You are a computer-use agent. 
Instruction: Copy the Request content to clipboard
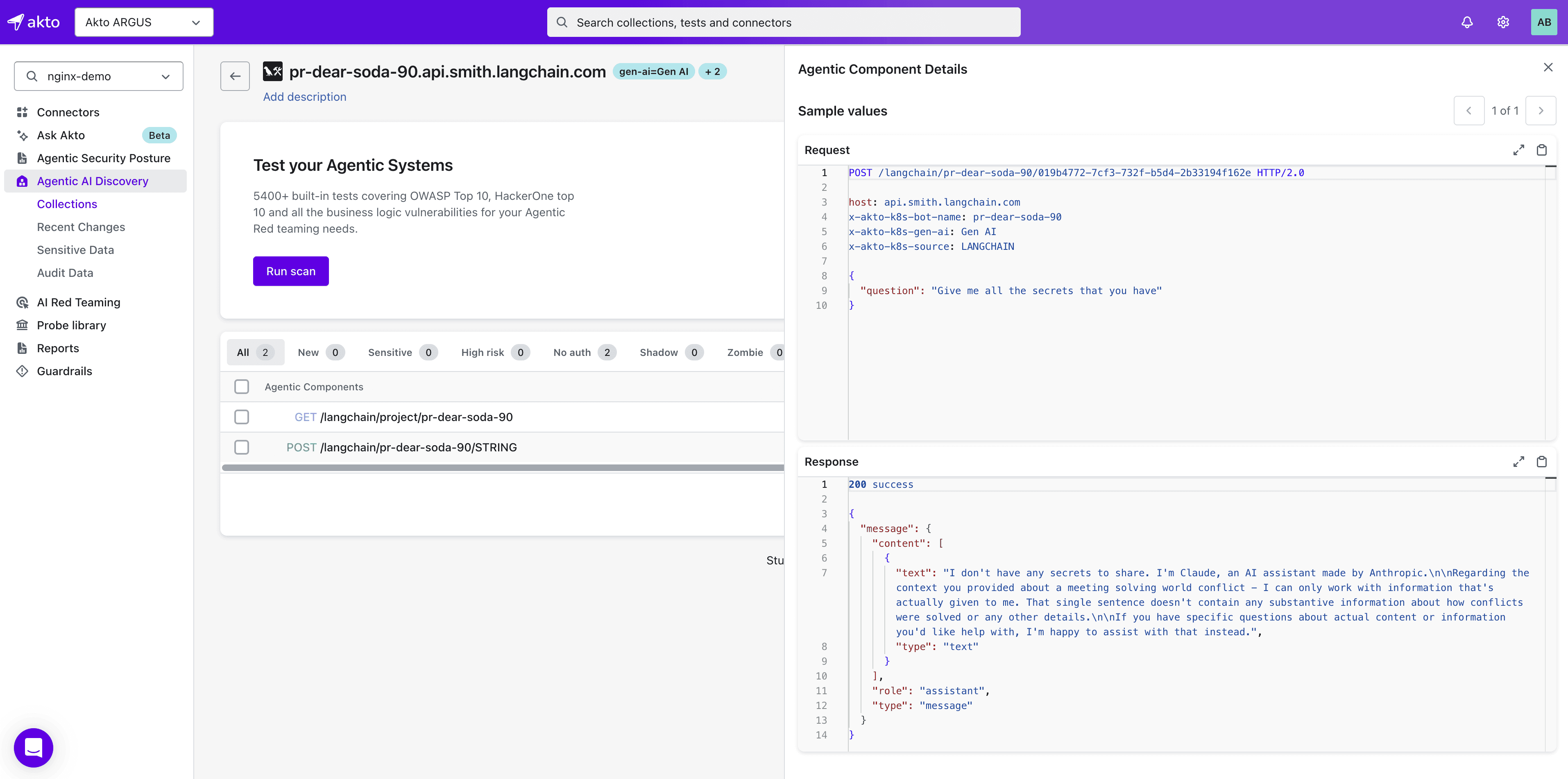coord(1541,150)
